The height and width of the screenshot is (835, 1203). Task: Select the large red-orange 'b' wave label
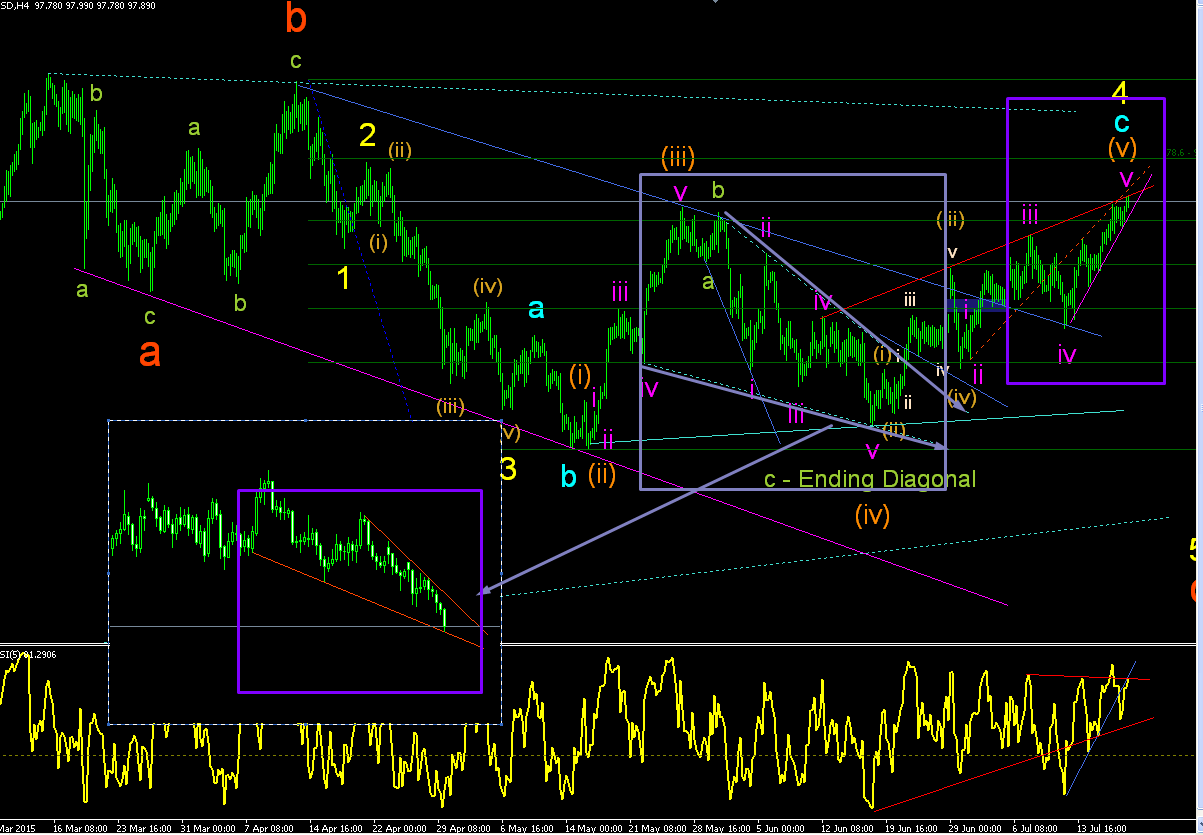(296, 18)
